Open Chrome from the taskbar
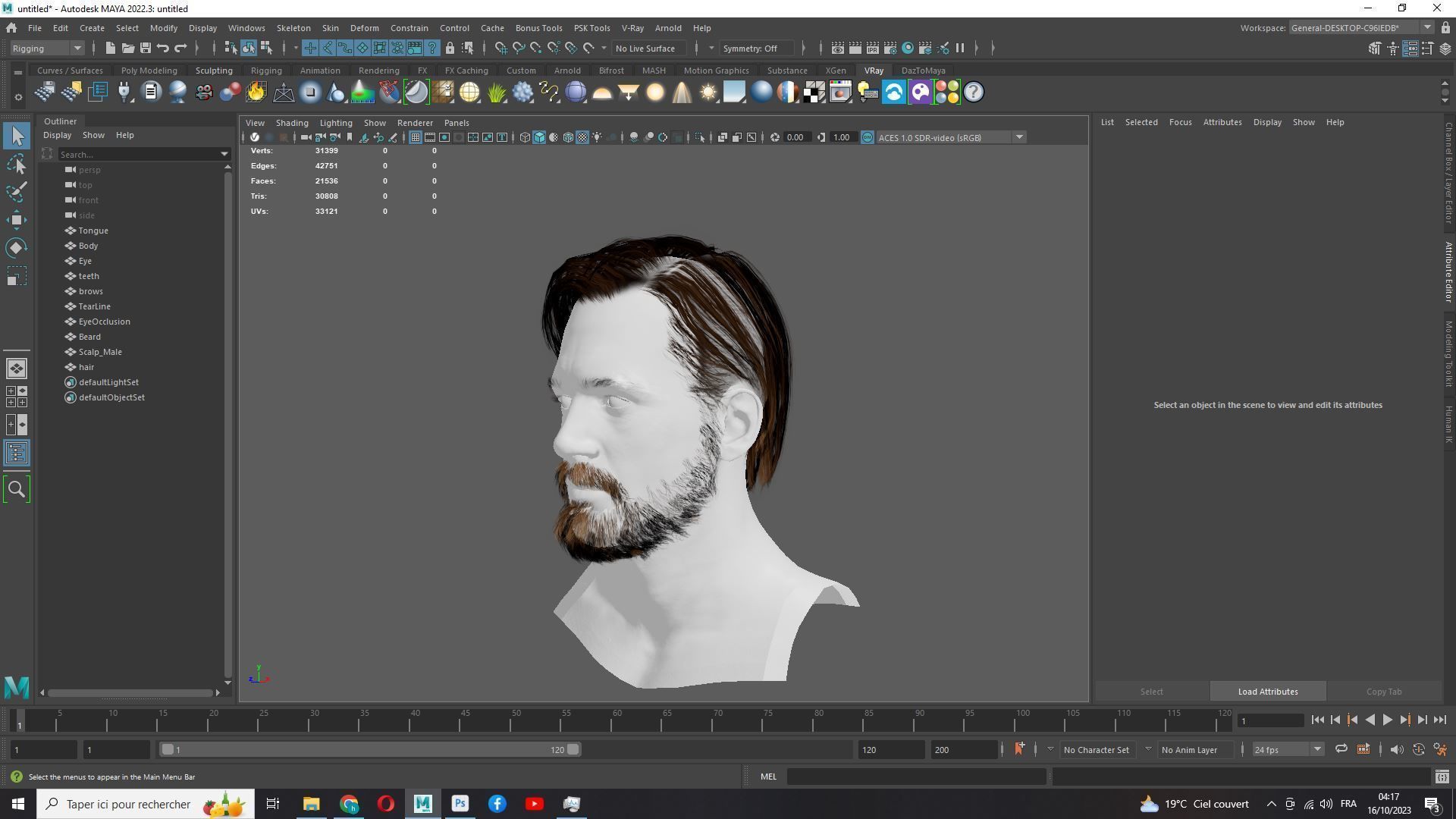 [349, 804]
